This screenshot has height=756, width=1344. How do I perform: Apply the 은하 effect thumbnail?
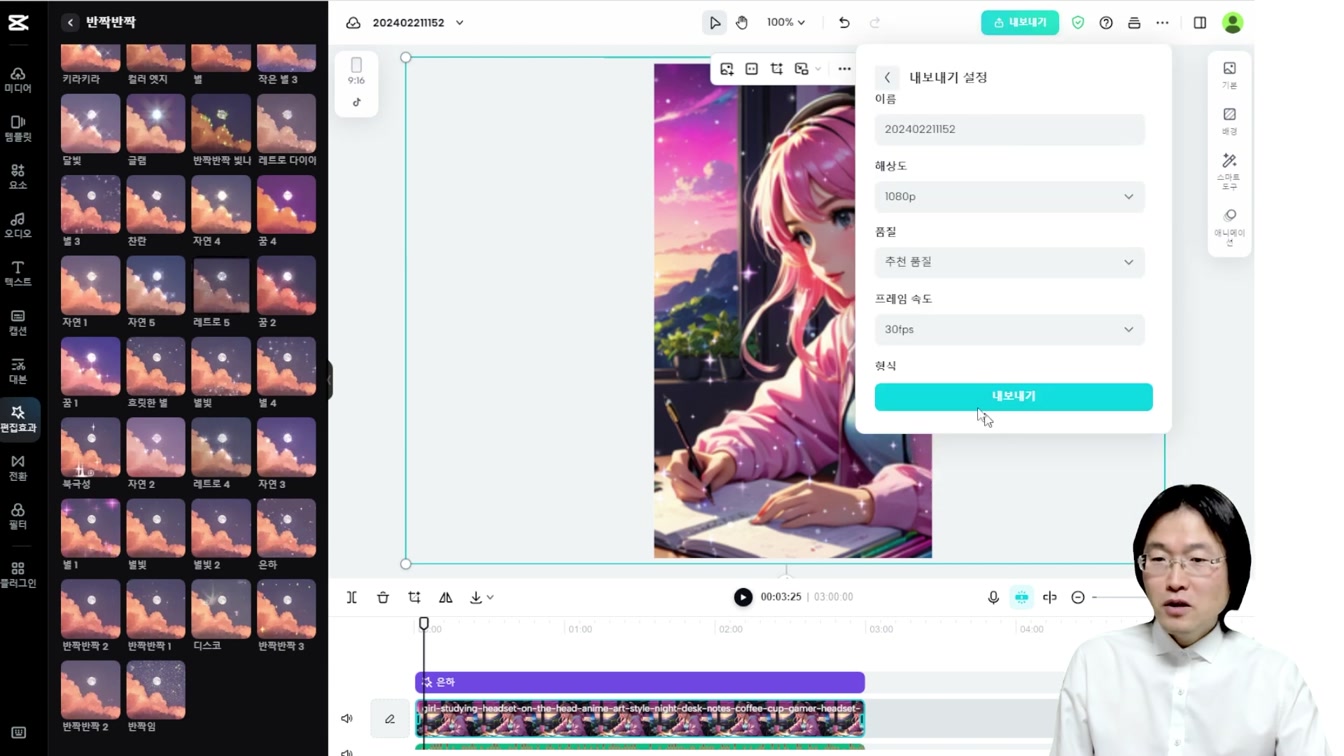pyautogui.click(x=287, y=529)
